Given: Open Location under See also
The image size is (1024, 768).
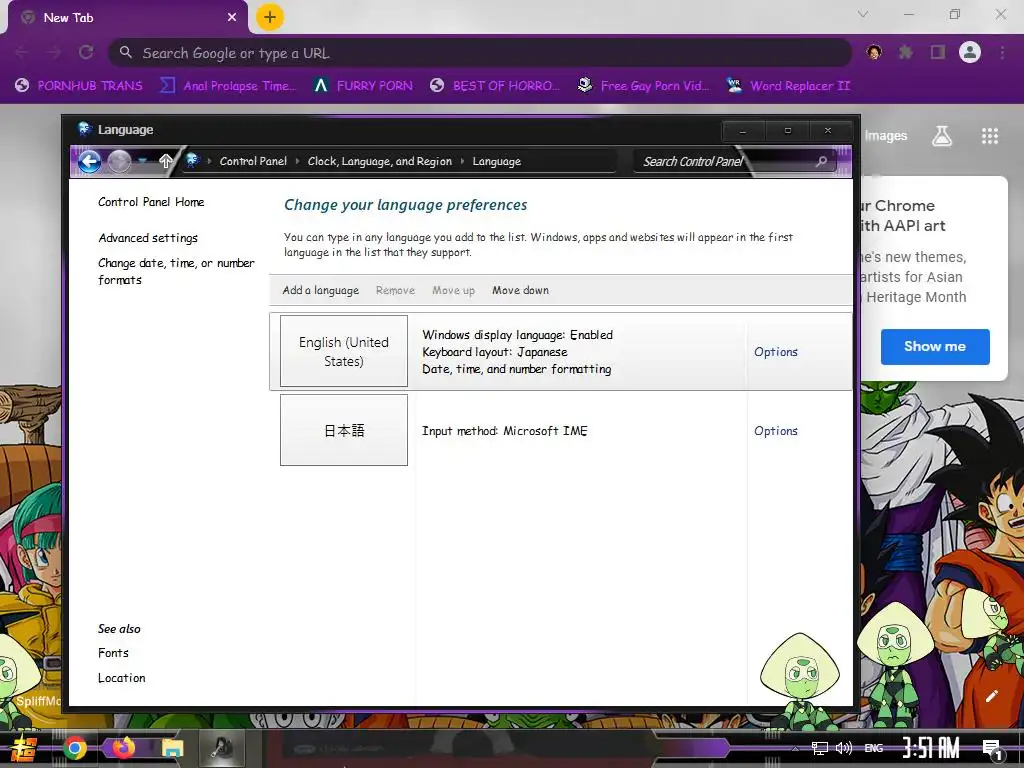Looking at the screenshot, I should coord(121,678).
